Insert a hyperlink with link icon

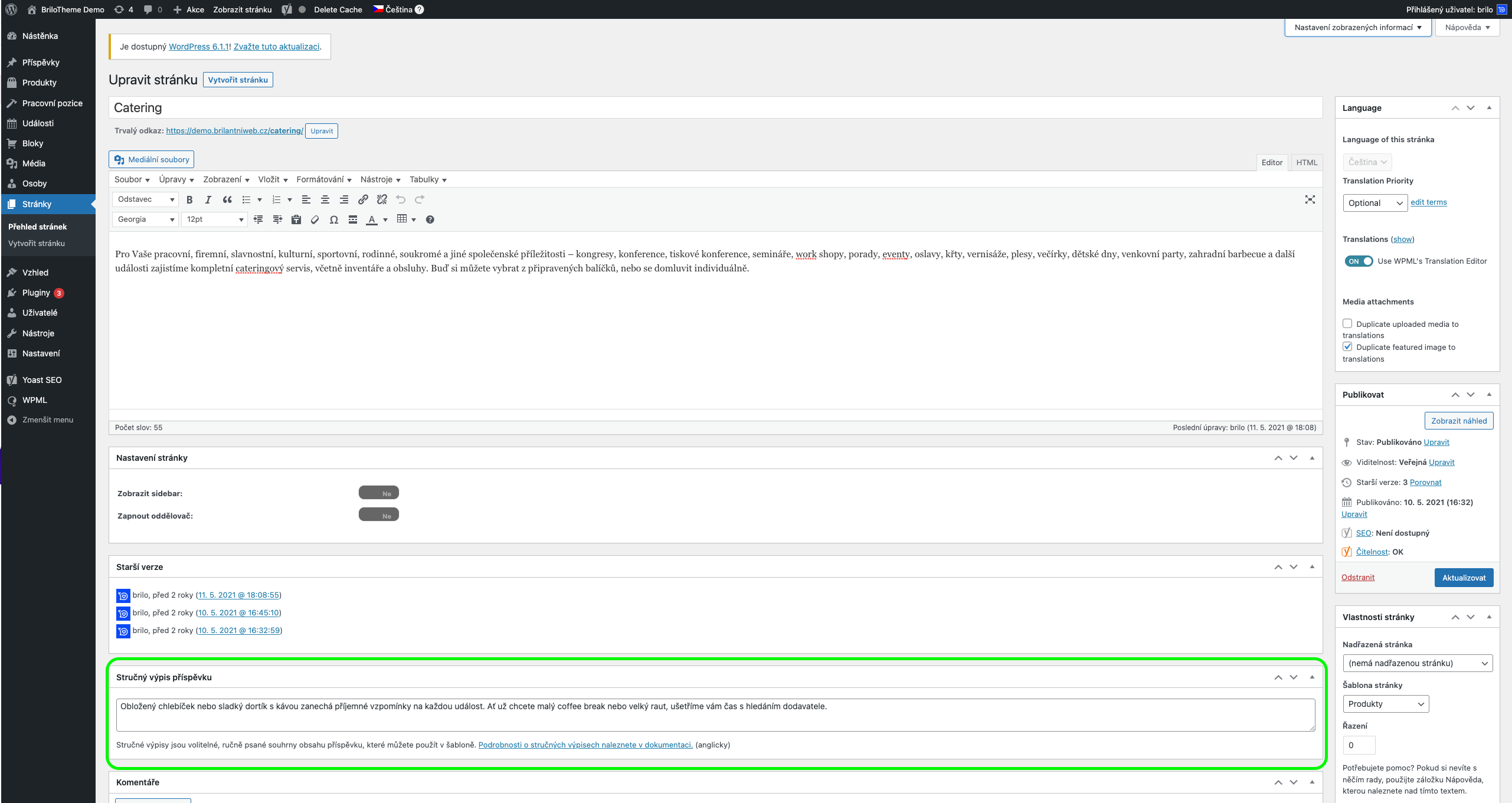(363, 199)
